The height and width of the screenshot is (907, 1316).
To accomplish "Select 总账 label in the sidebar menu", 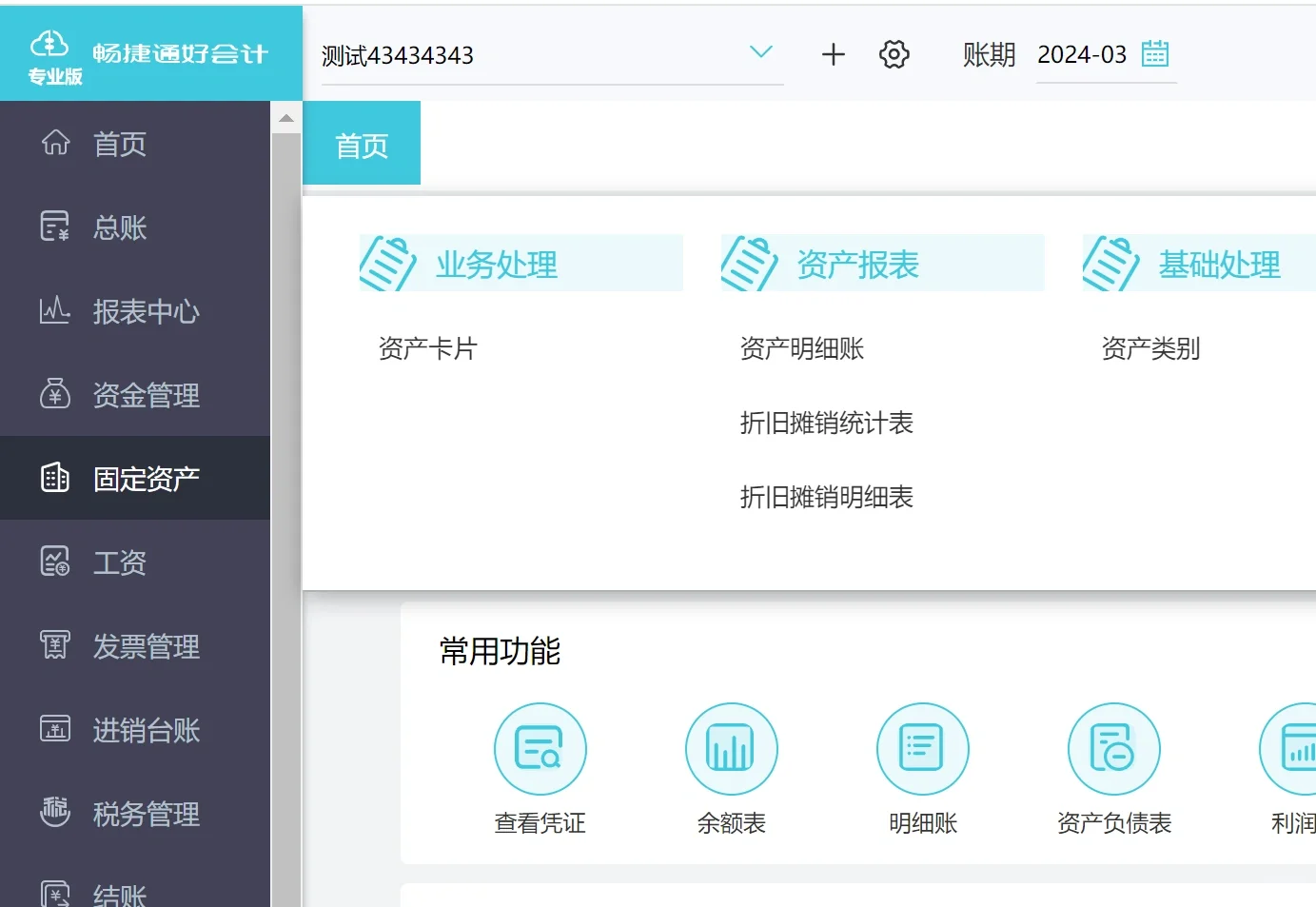I will (x=120, y=227).
